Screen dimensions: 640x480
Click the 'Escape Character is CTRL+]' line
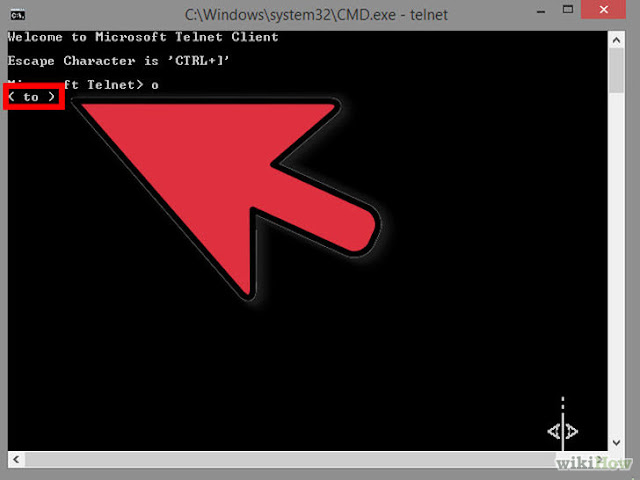(x=118, y=61)
